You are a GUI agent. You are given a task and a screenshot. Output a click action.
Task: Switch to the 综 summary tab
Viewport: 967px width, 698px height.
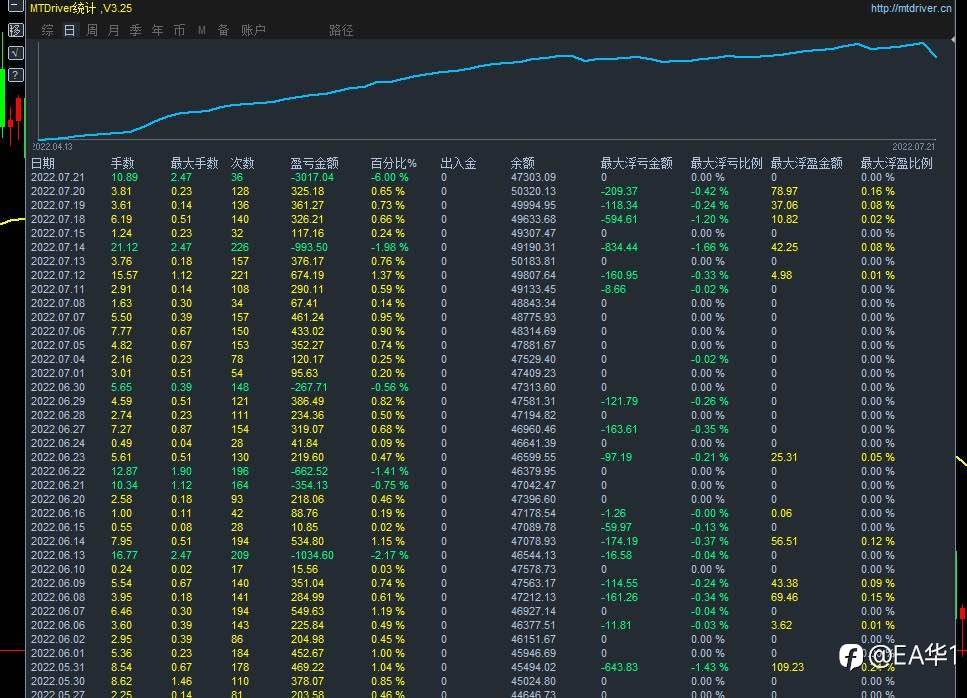[47, 30]
